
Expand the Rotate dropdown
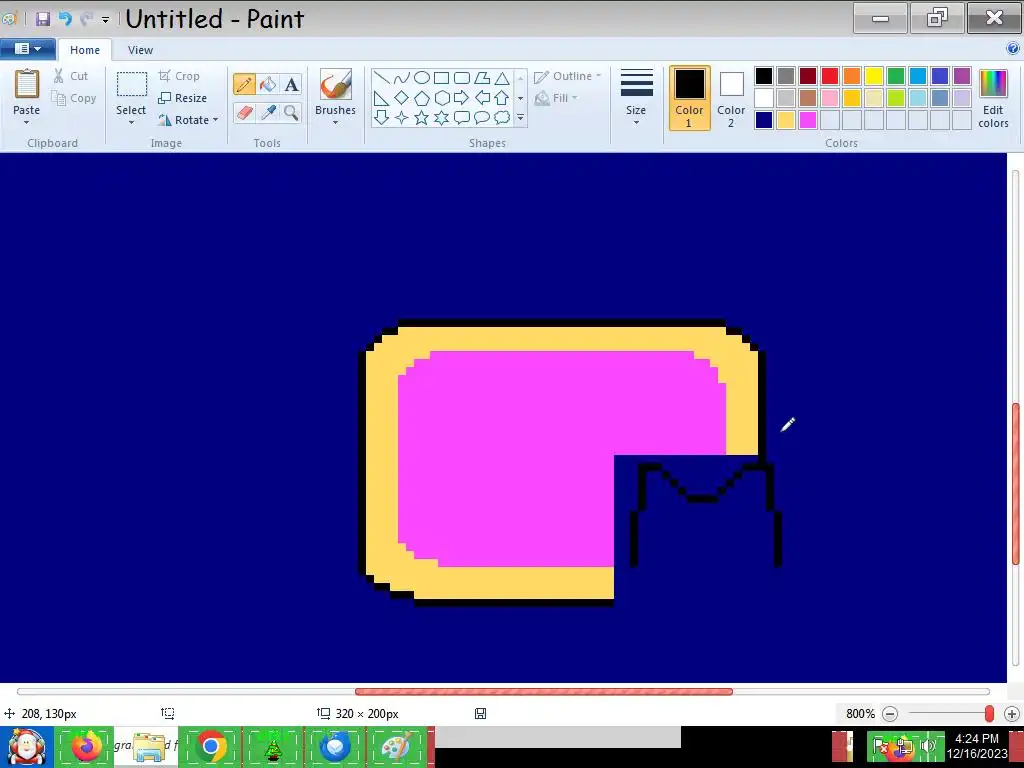tap(216, 120)
